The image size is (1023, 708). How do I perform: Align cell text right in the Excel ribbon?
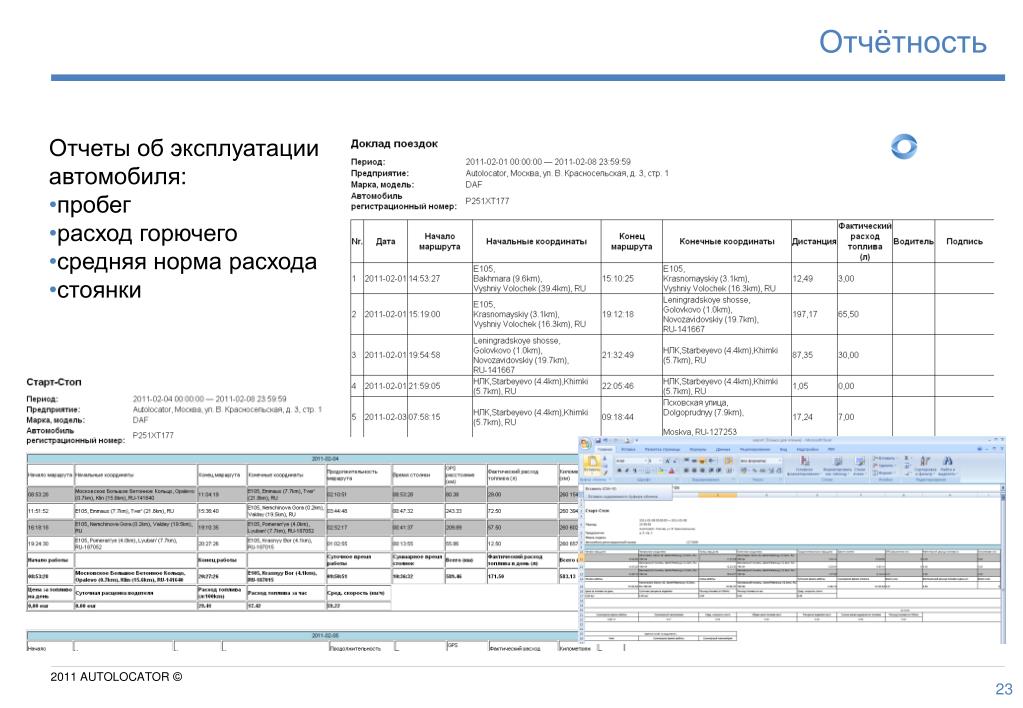pyautogui.click(x=702, y=470)
